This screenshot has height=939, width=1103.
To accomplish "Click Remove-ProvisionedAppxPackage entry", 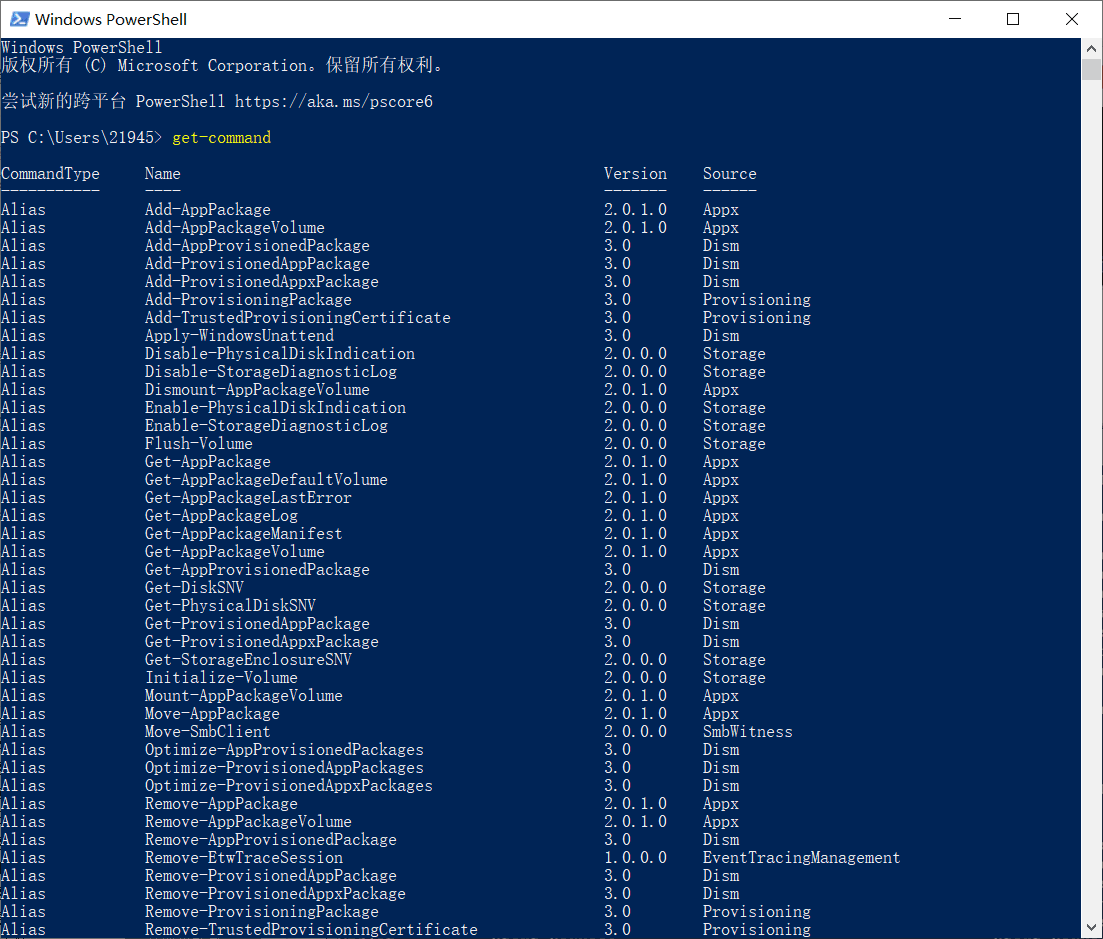I will pos(275,894).
